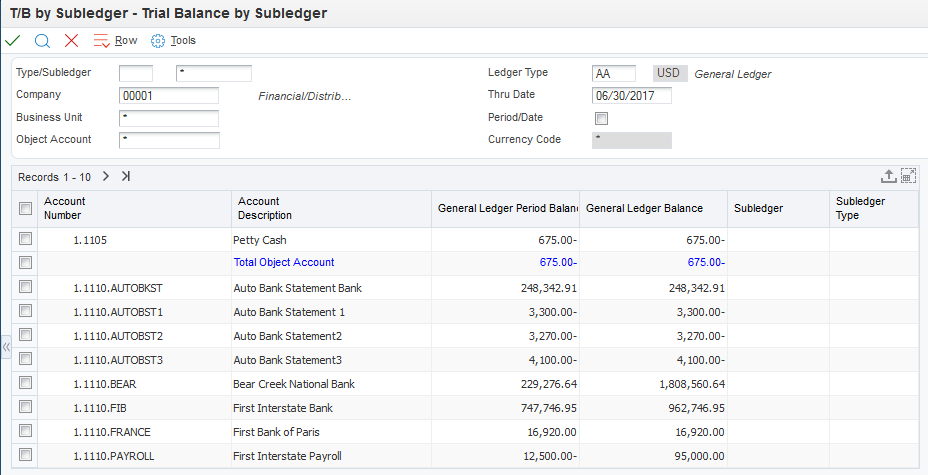Image resolution: width=928 pixels, height=475 pixels.
Task: Jump to the last records page
Action: (x=126, y=176)
